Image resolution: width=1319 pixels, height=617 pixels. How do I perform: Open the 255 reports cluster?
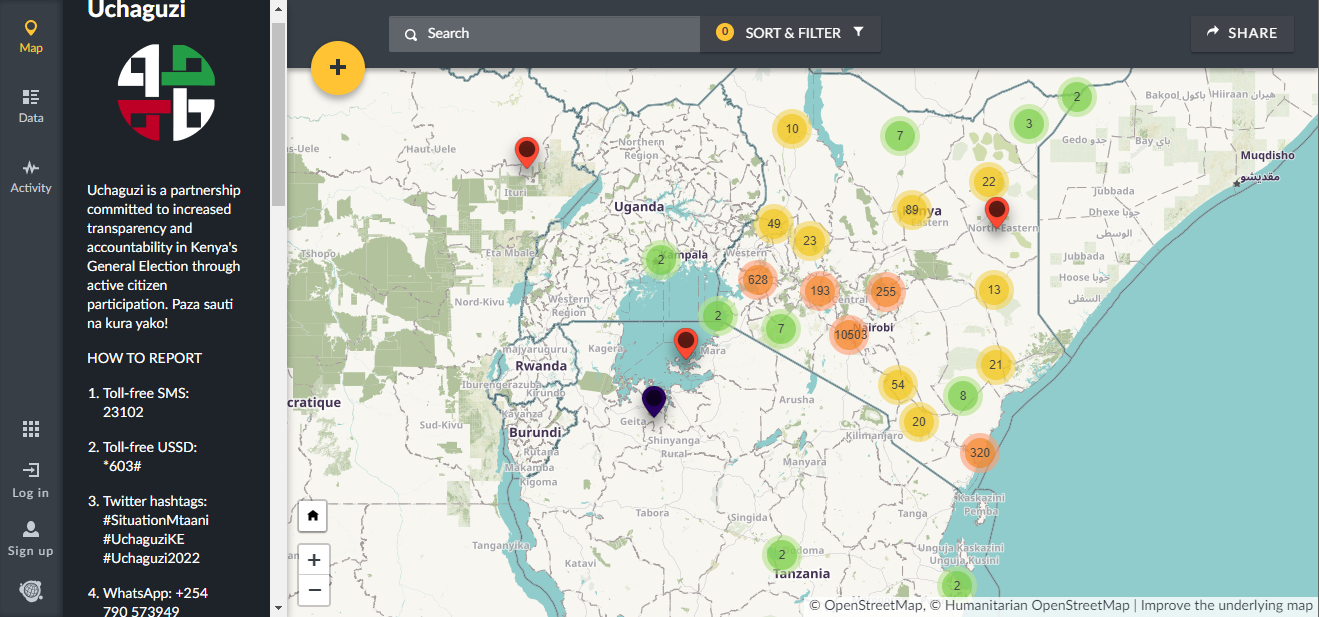click(x=885, y=292)
